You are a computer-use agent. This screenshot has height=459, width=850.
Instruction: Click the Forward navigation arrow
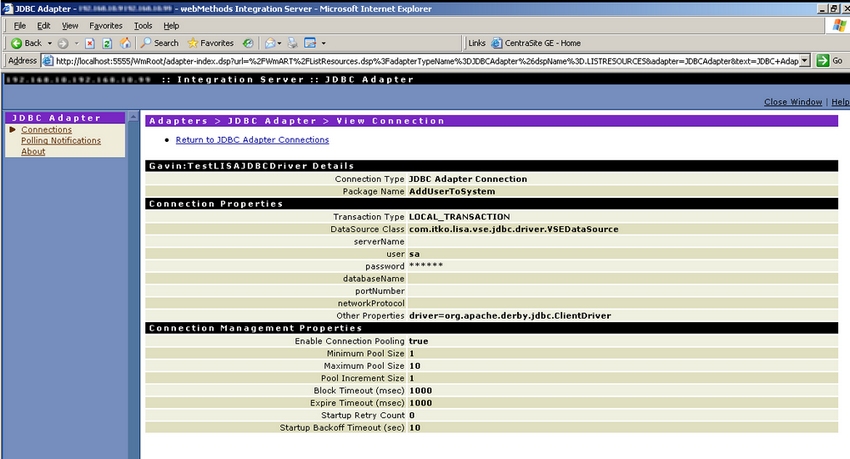(63, 43)
